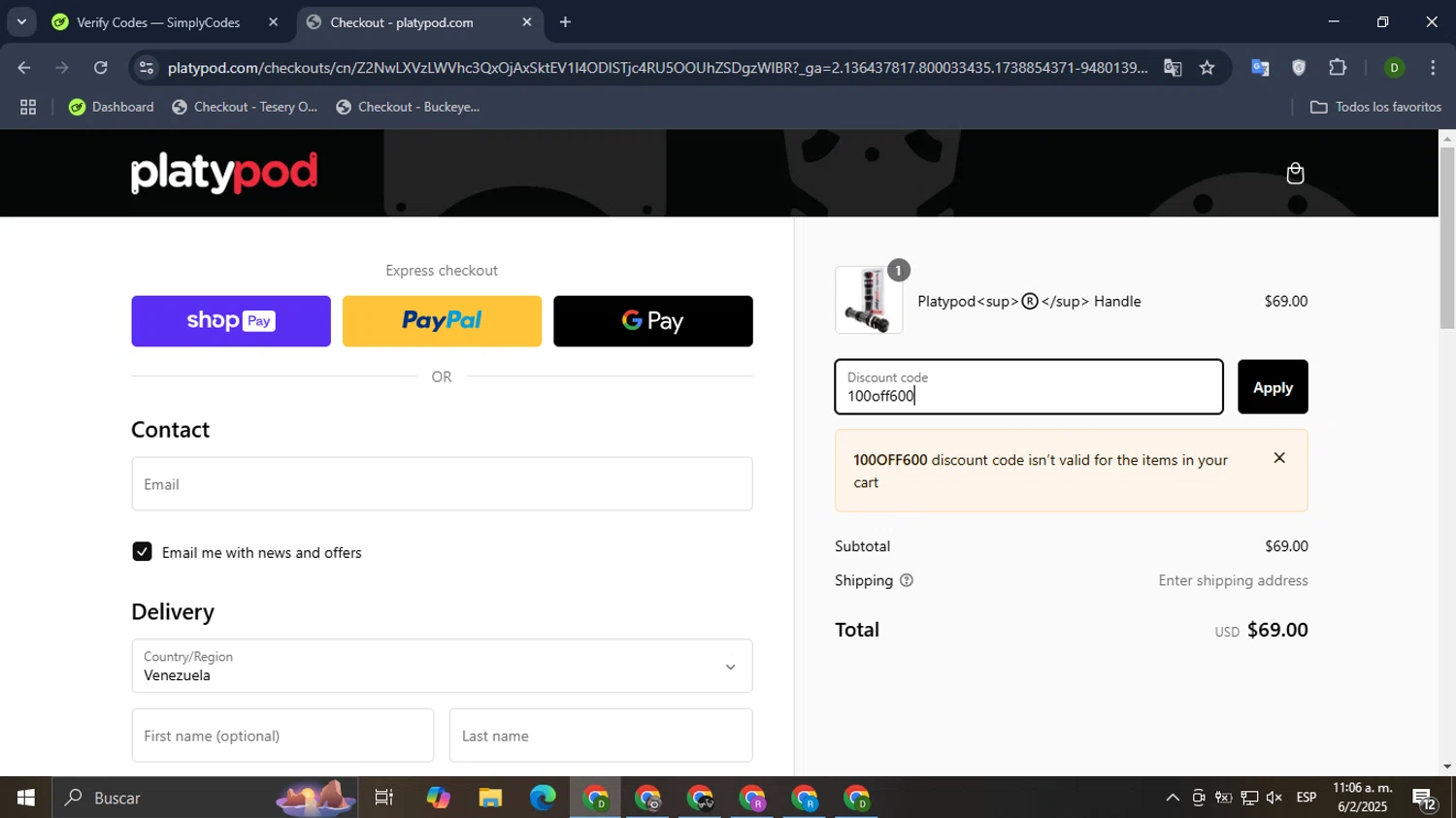Open Microsoft Edge from taskbar
This screenshot has width=1456, height=818.
(x=543, y=798)
